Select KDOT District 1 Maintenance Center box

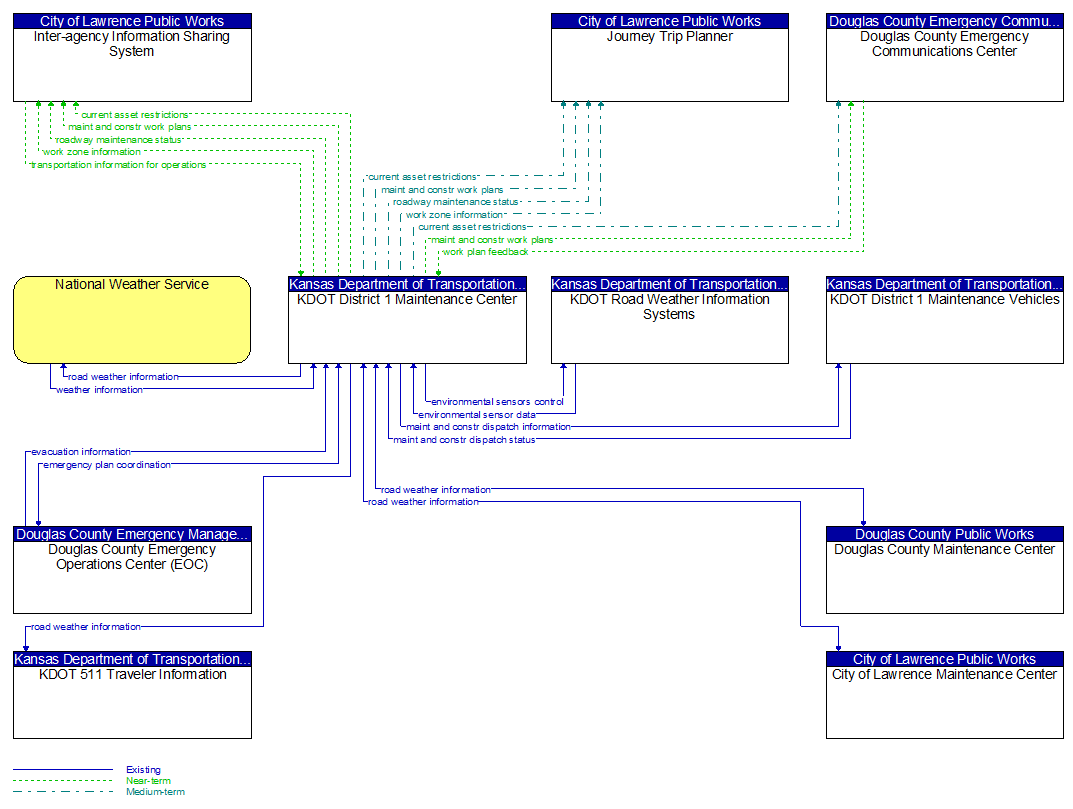click(407, 320)
